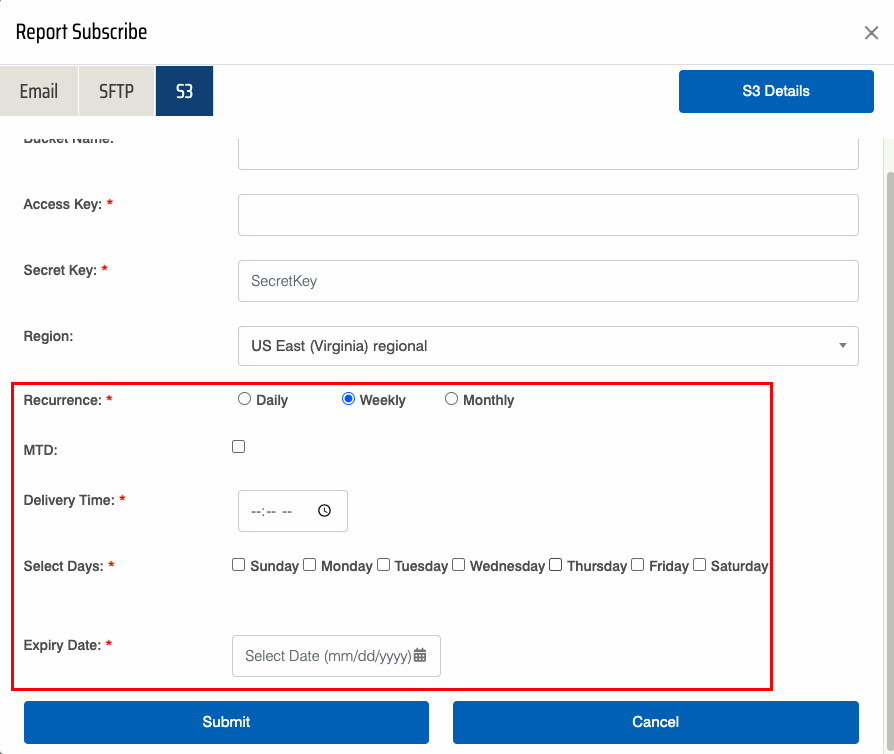The width and height of the screenshot is (894, 754).
Task: Focus the Secret Key input field
Action: (x=548, y=281)
